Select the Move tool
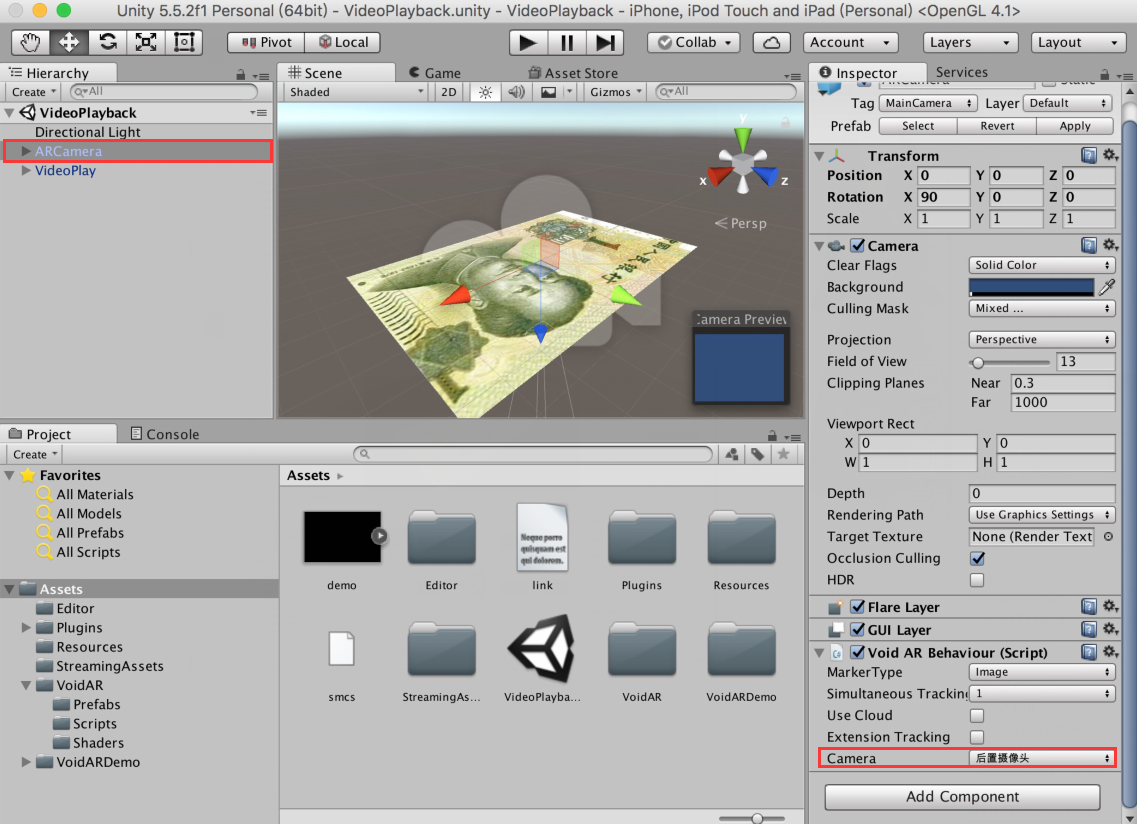 click(69, 42)
